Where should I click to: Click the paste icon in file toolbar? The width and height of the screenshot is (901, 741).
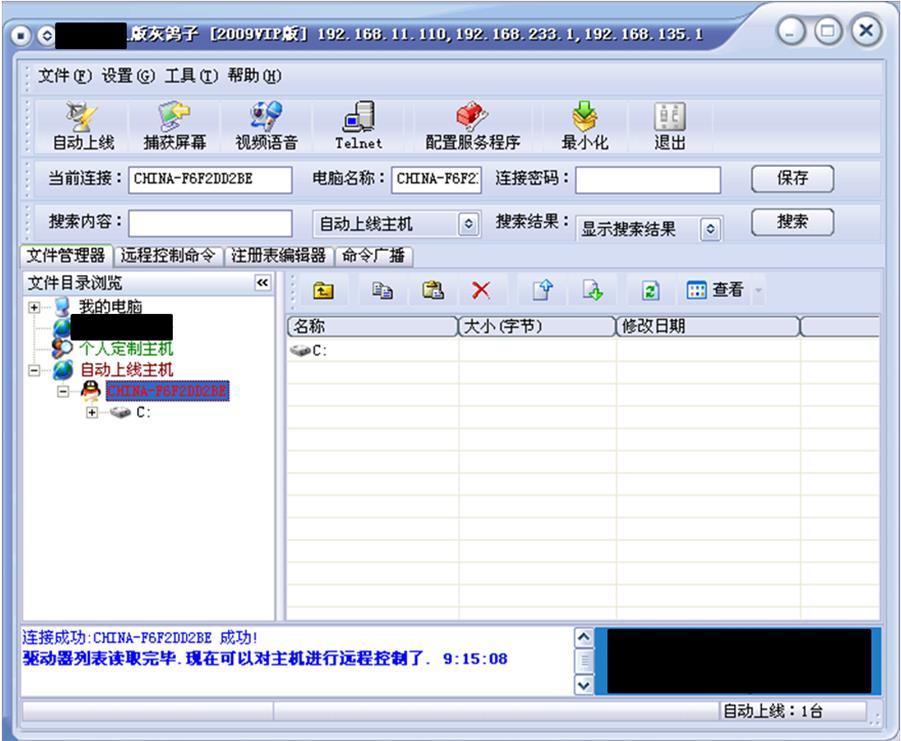[x=432, y=289]
